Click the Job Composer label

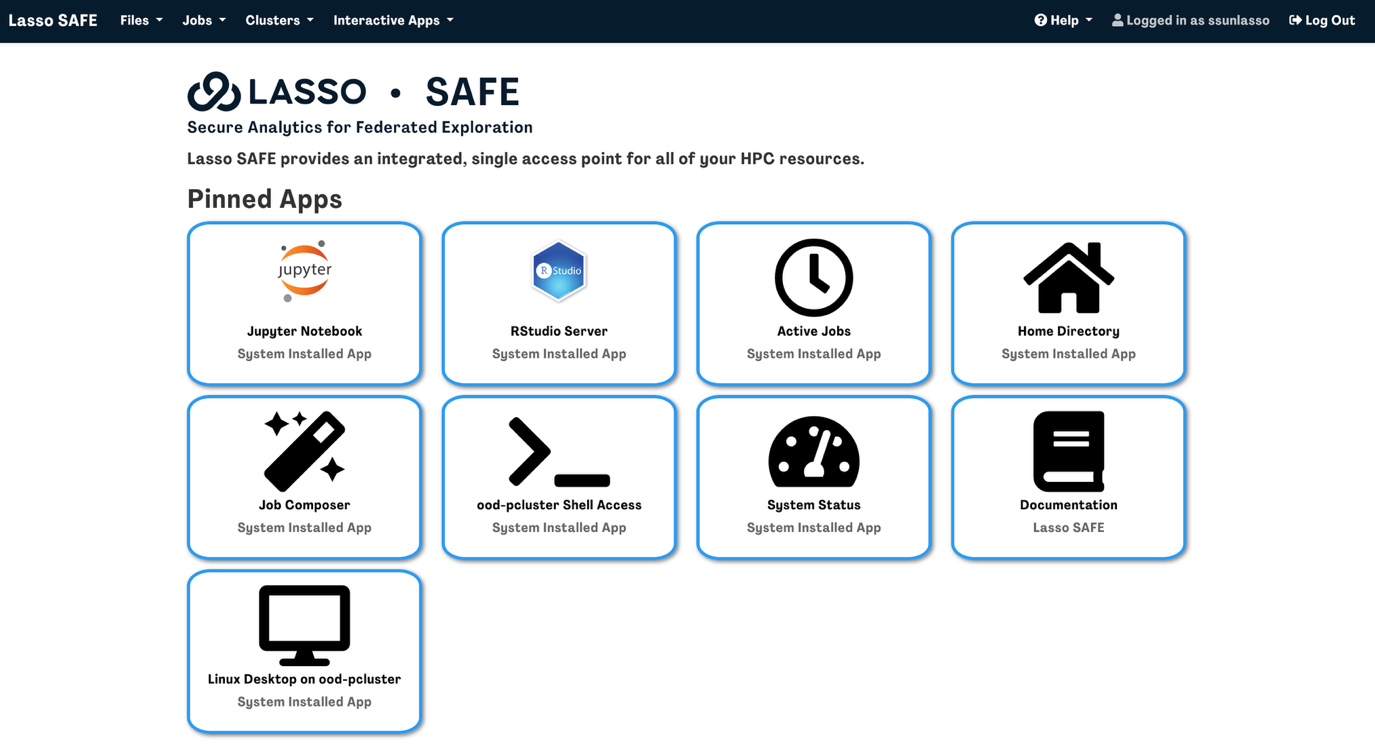(304, 505)
